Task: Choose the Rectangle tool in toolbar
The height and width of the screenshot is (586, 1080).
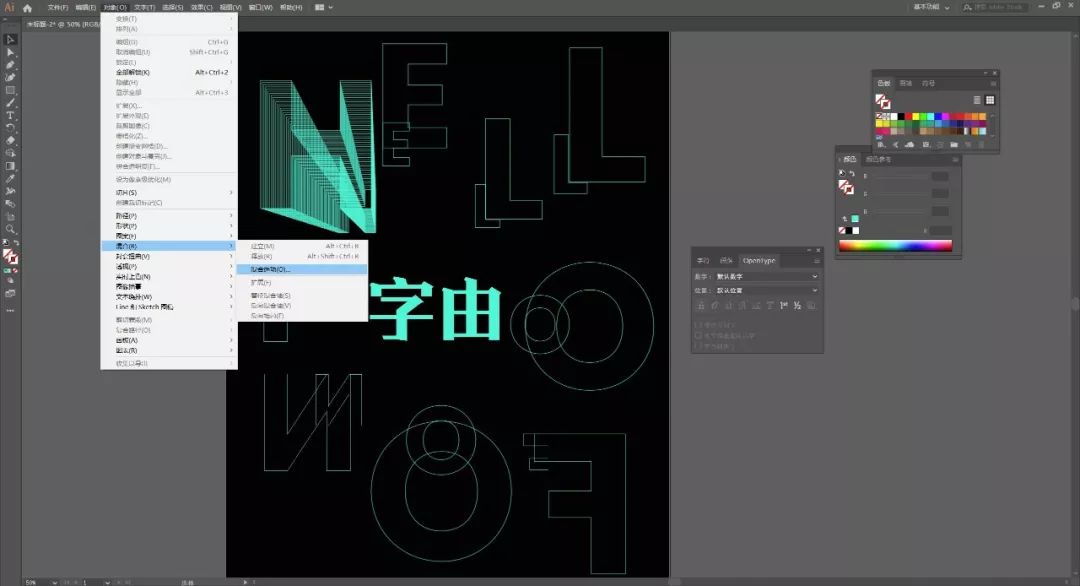Action: (x=10, y=90)
